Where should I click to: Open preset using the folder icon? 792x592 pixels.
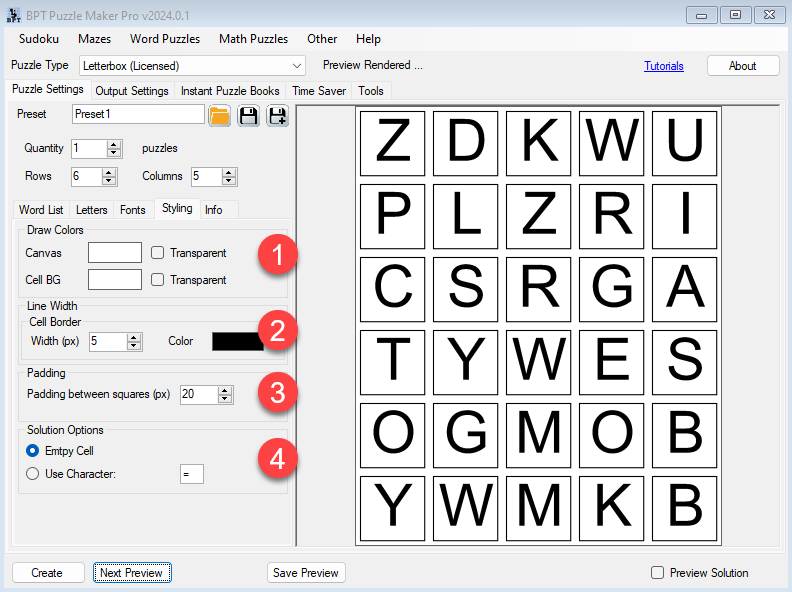coord(220,116)
